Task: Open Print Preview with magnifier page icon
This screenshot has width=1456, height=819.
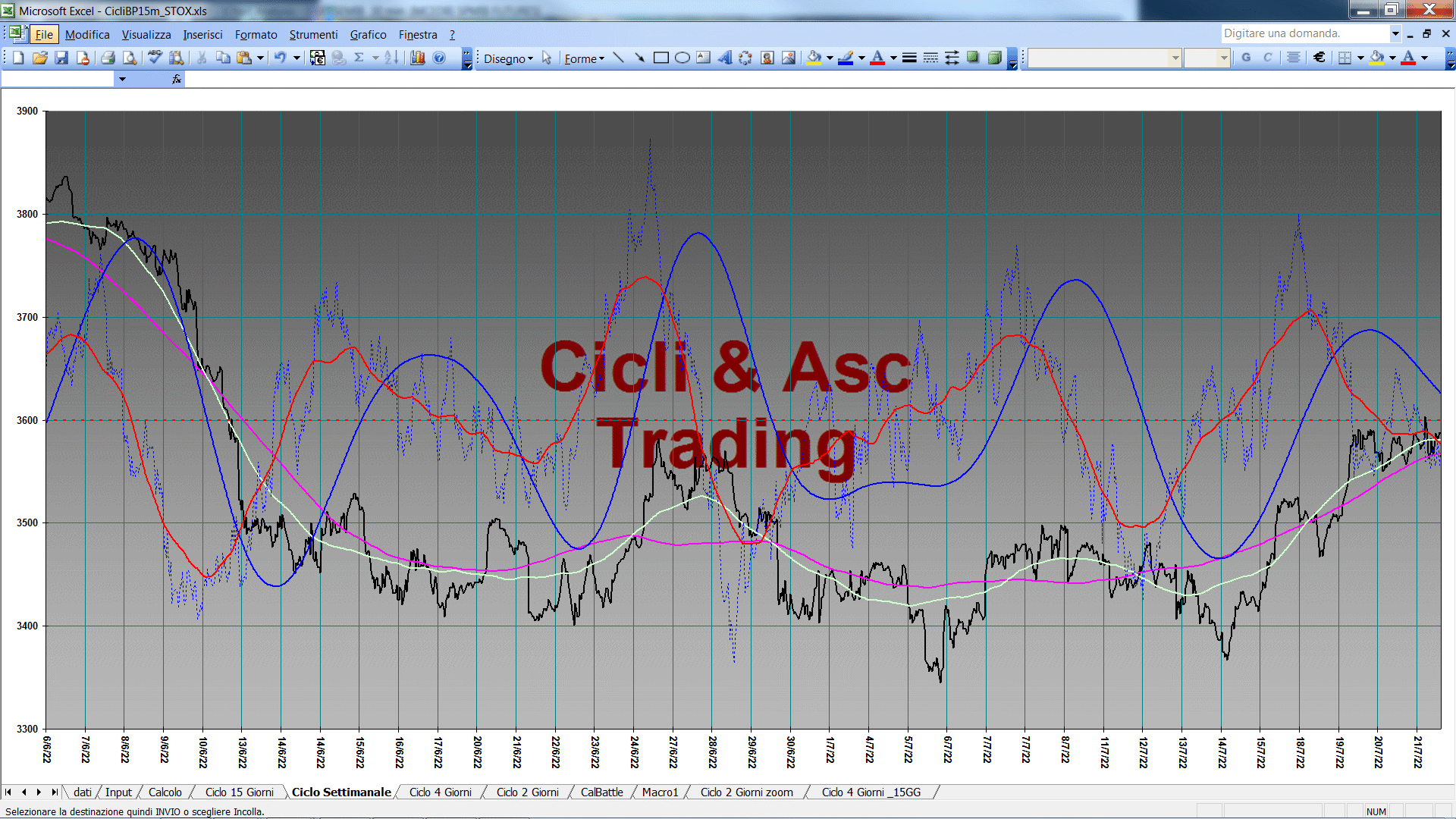Action: (130, 58)
